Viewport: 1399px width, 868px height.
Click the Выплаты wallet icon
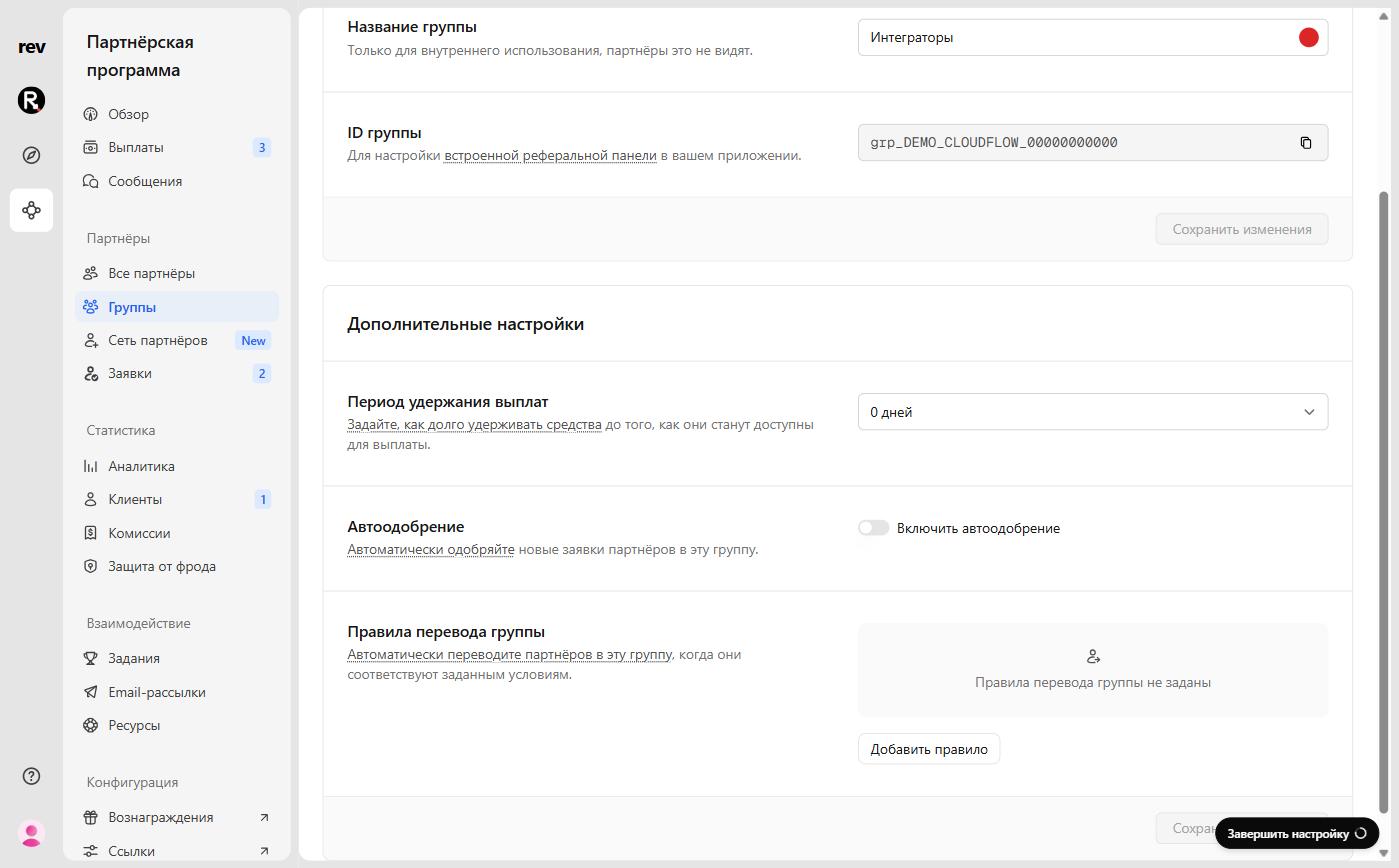tap(91, 147)
